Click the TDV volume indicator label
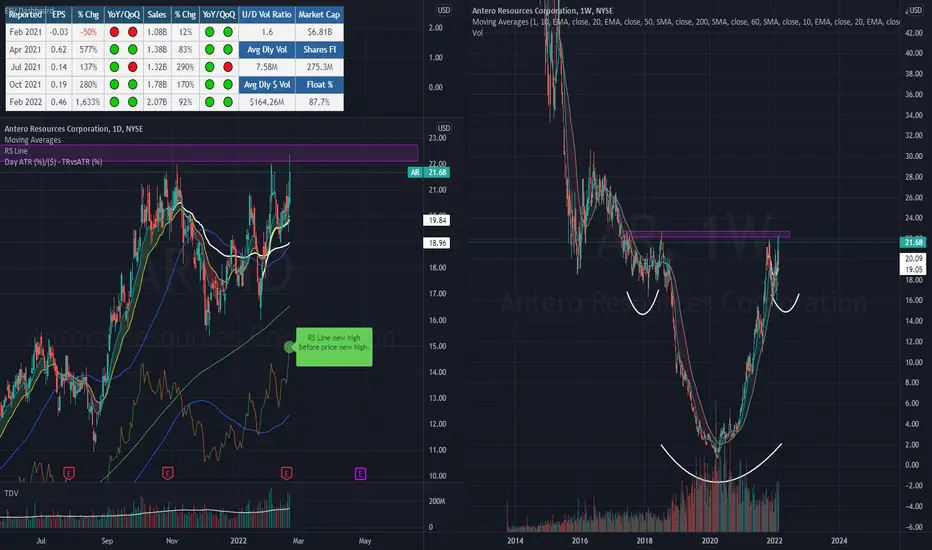The width and height of the screenshot is (932, 550). 11,493
